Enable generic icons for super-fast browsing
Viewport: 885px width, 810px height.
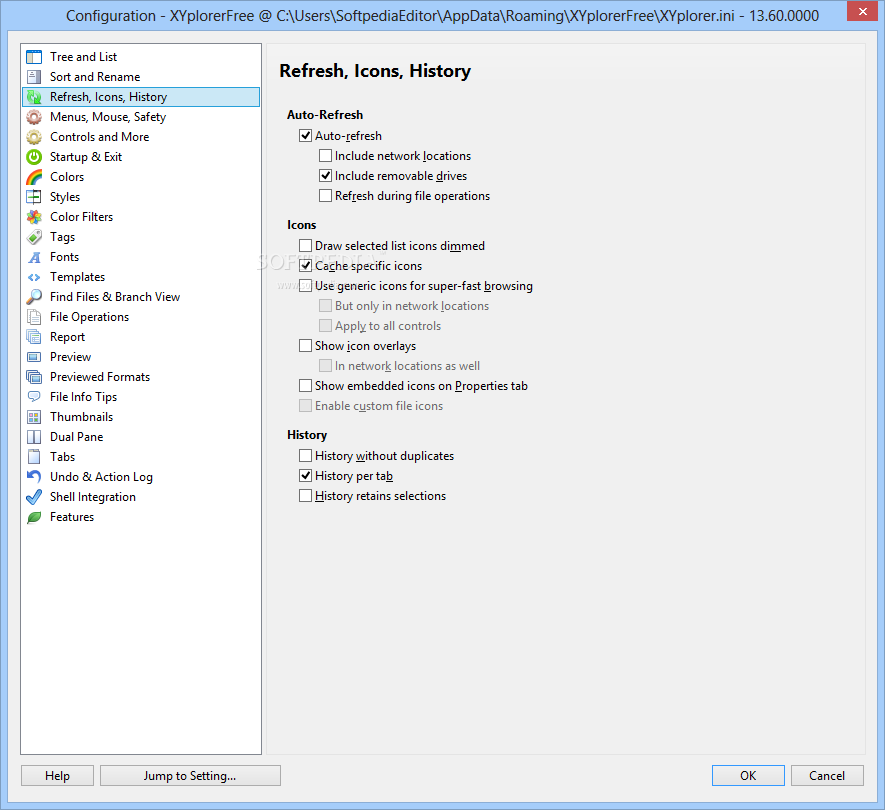(305, 286)
